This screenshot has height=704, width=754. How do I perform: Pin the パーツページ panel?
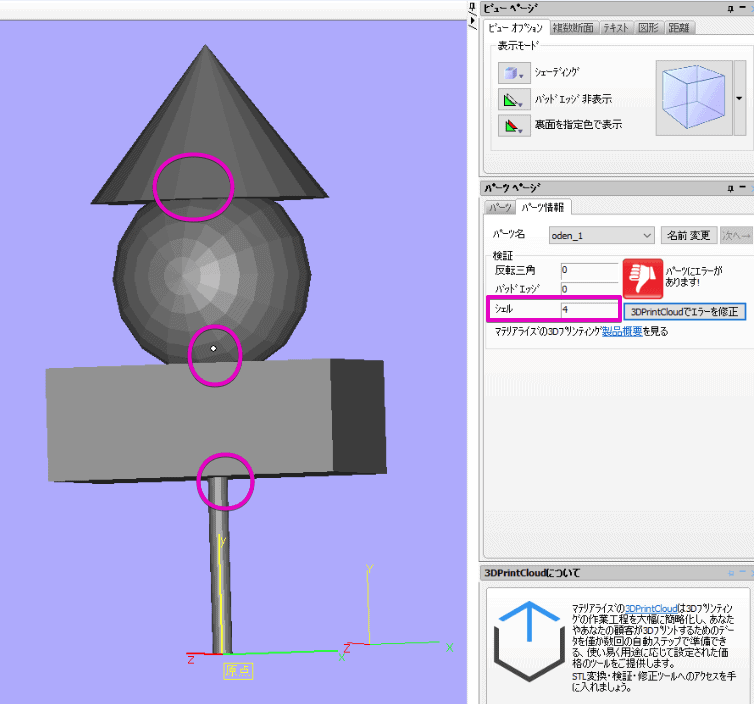click(729, 187)
